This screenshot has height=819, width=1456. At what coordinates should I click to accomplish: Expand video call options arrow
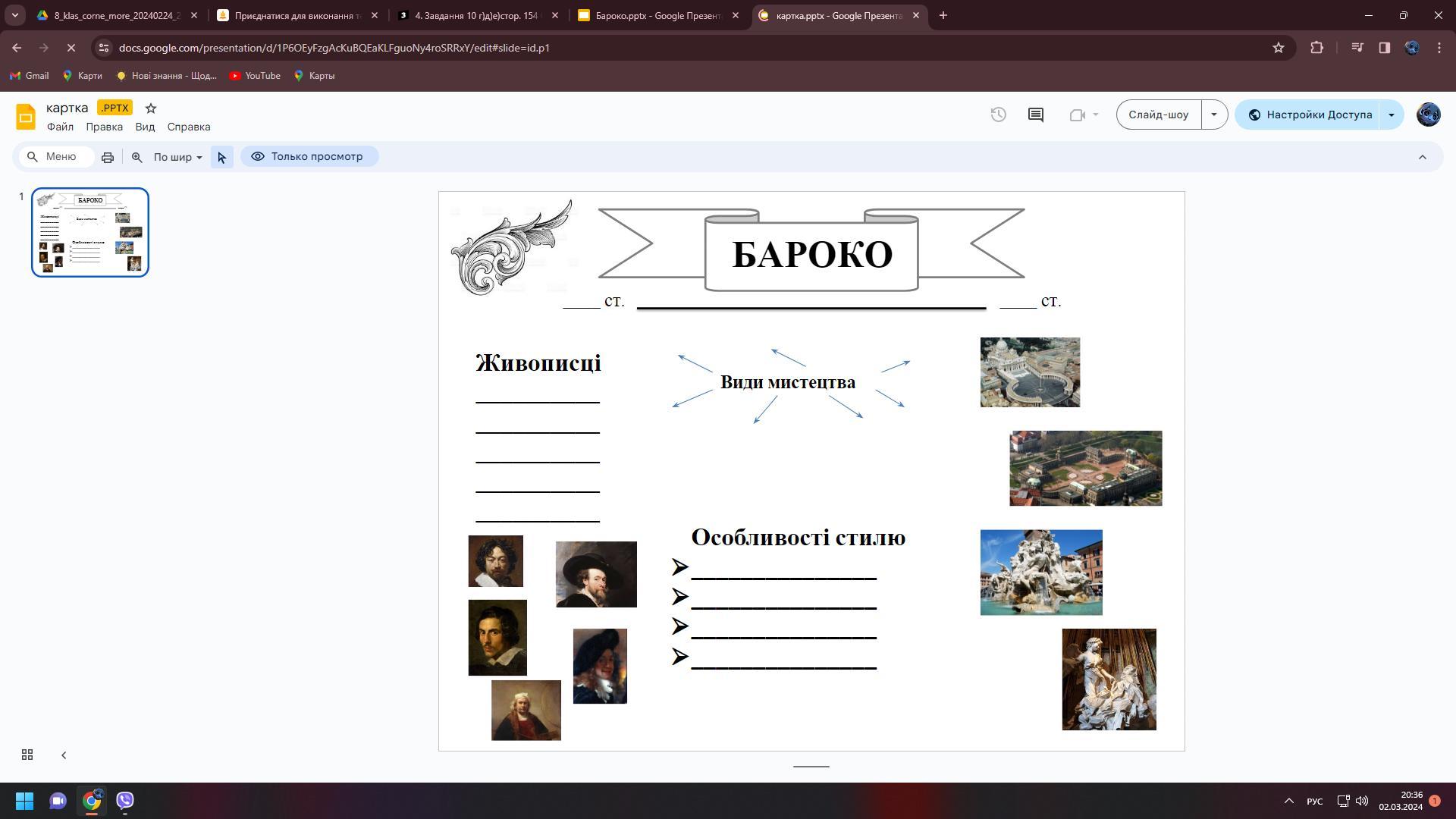[x=1095, y=115]
